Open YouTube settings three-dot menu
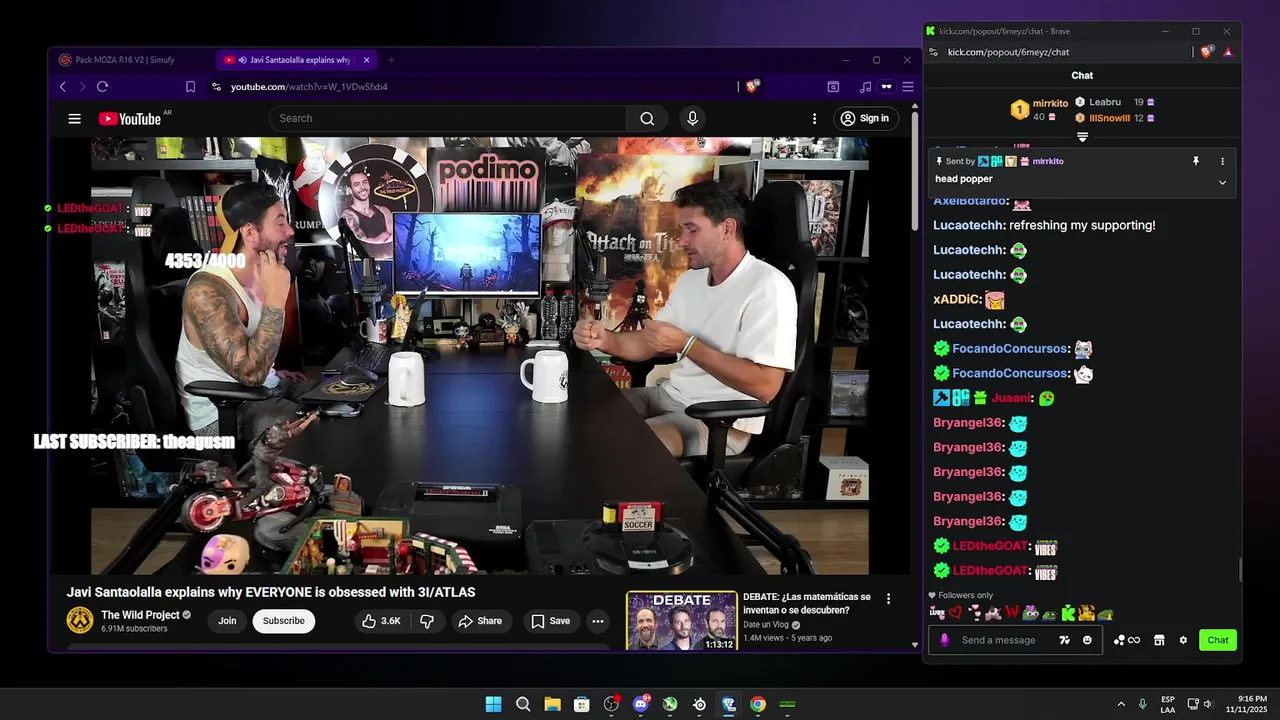Image resolution: width=1280 pixels, height=720 pixels. (x=814, y=118)
